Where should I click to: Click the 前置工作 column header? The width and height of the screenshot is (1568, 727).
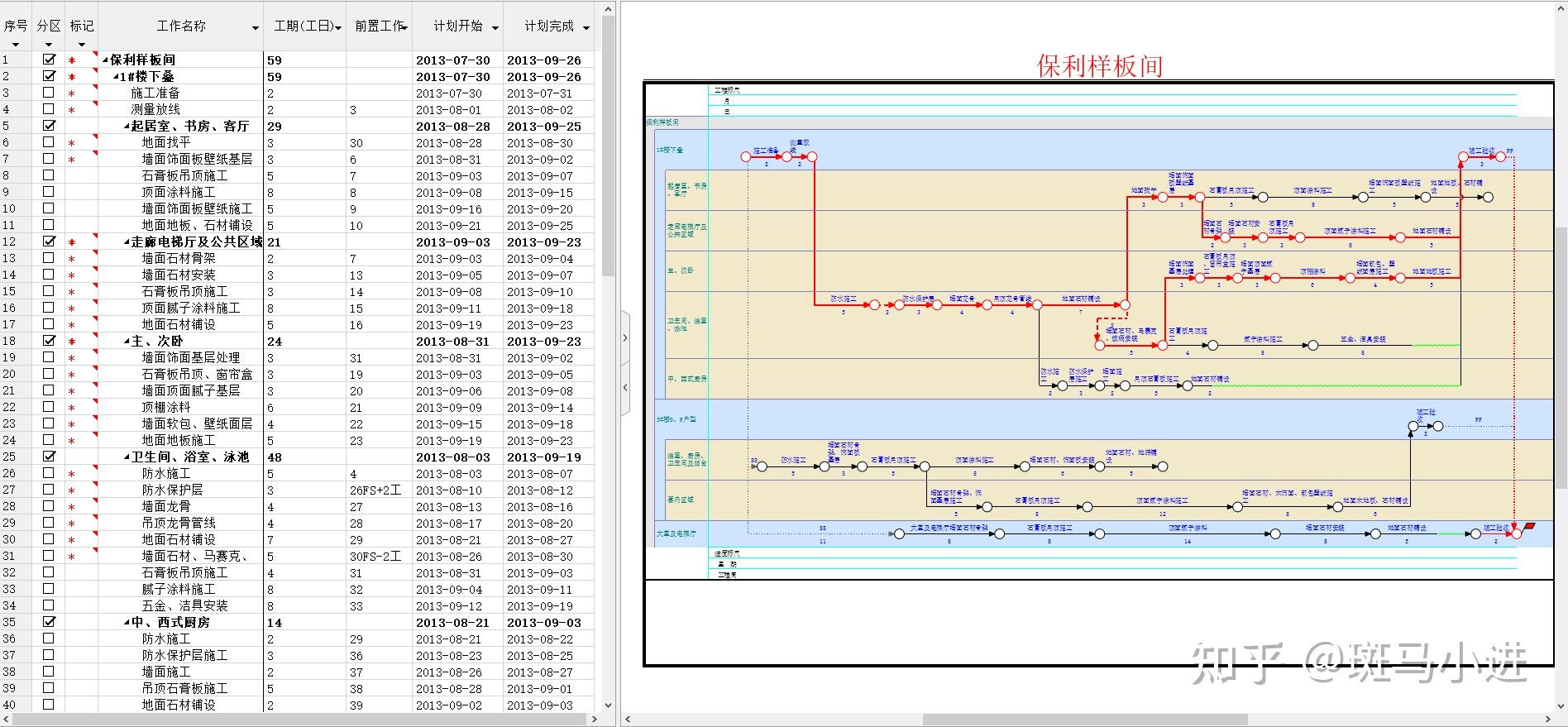(x=380, y=26)
